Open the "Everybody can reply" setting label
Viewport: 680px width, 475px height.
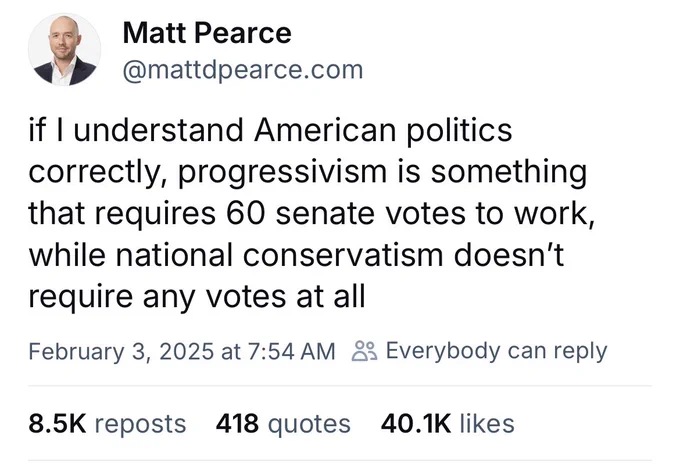pyautogui.click(x=496, y=351)
